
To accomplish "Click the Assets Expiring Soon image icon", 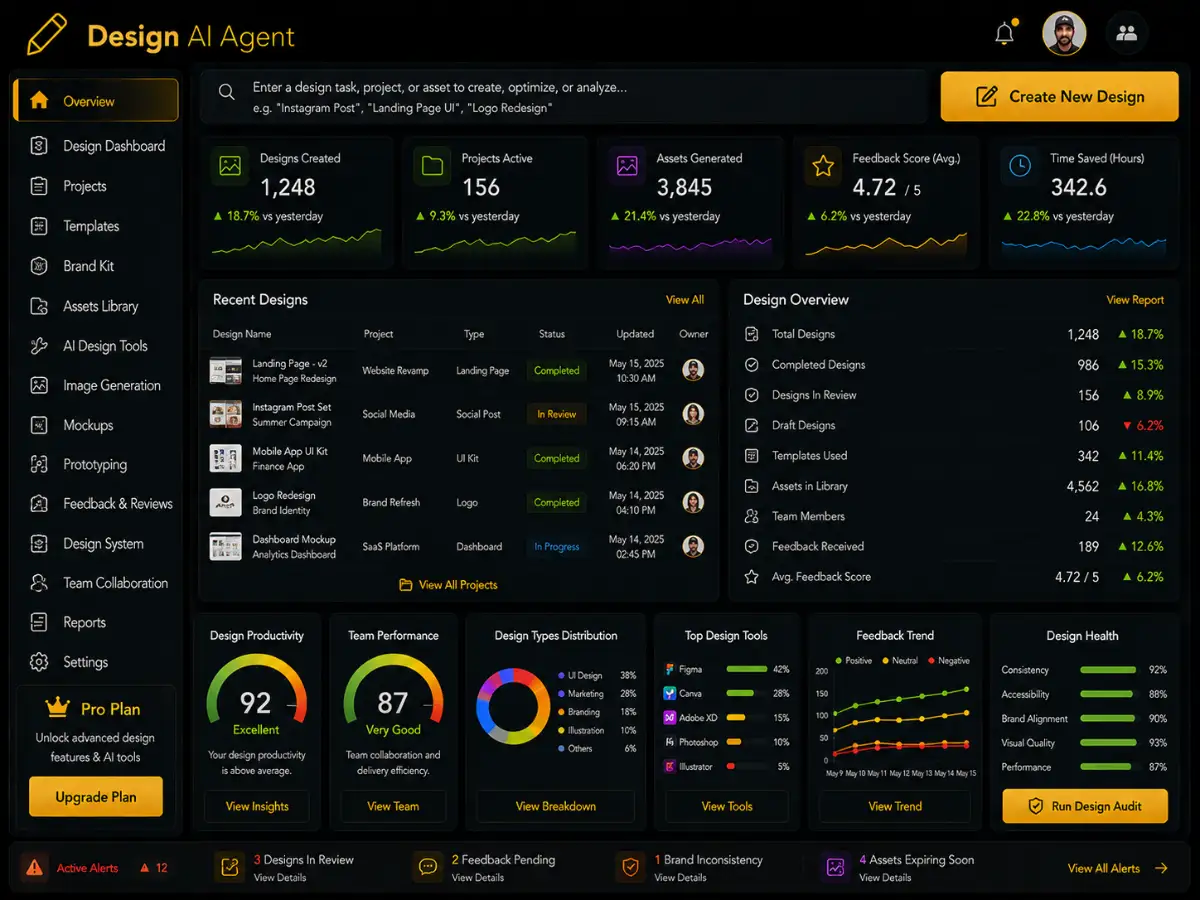I will click(x=834, y=867).
